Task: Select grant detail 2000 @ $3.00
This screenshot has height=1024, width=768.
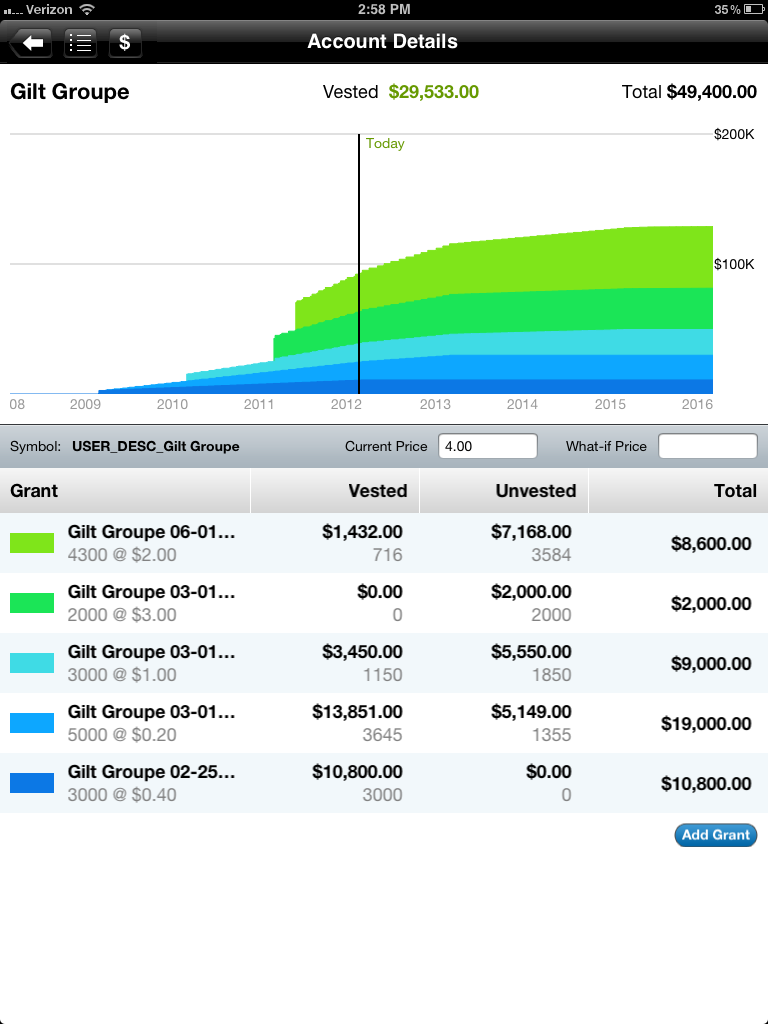Action: 122,615
